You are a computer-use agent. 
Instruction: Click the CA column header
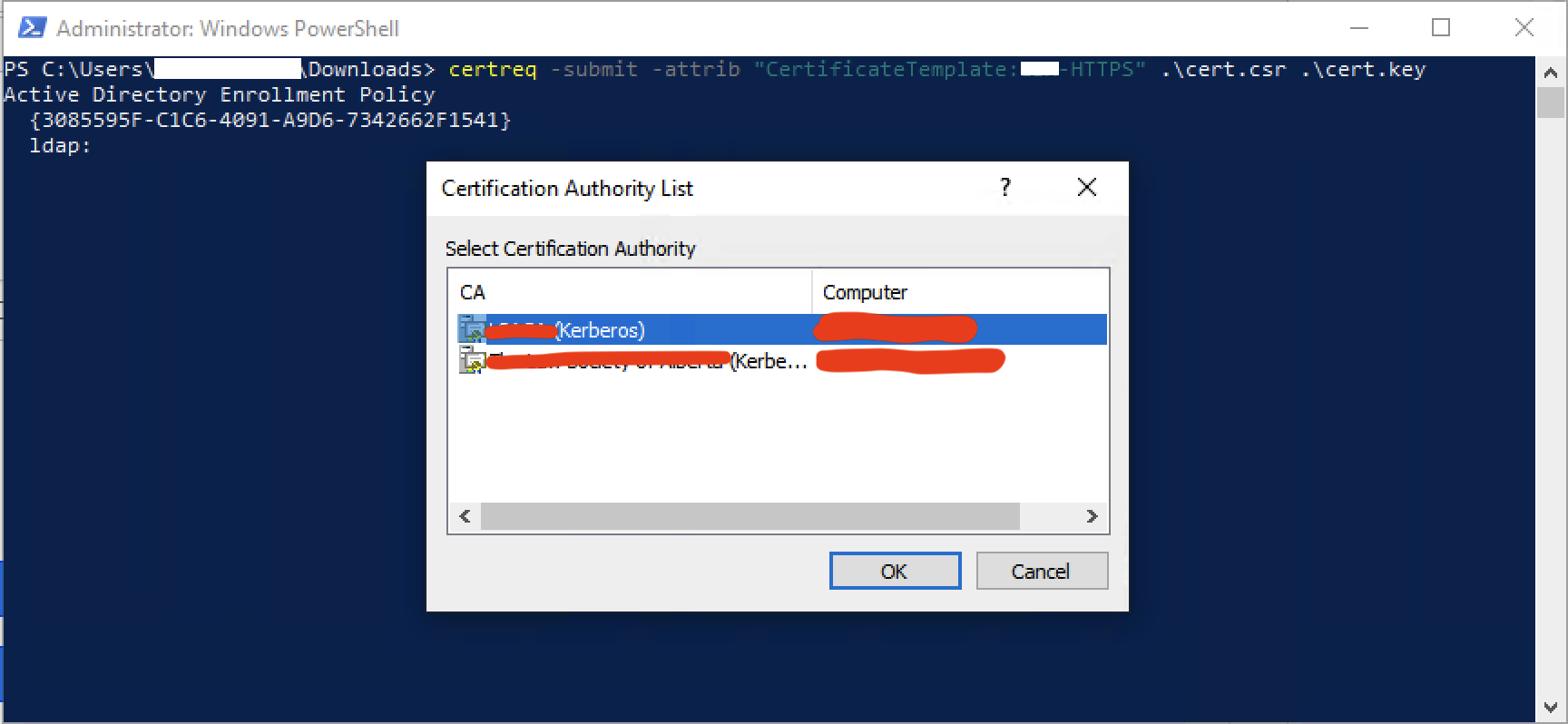631,292
